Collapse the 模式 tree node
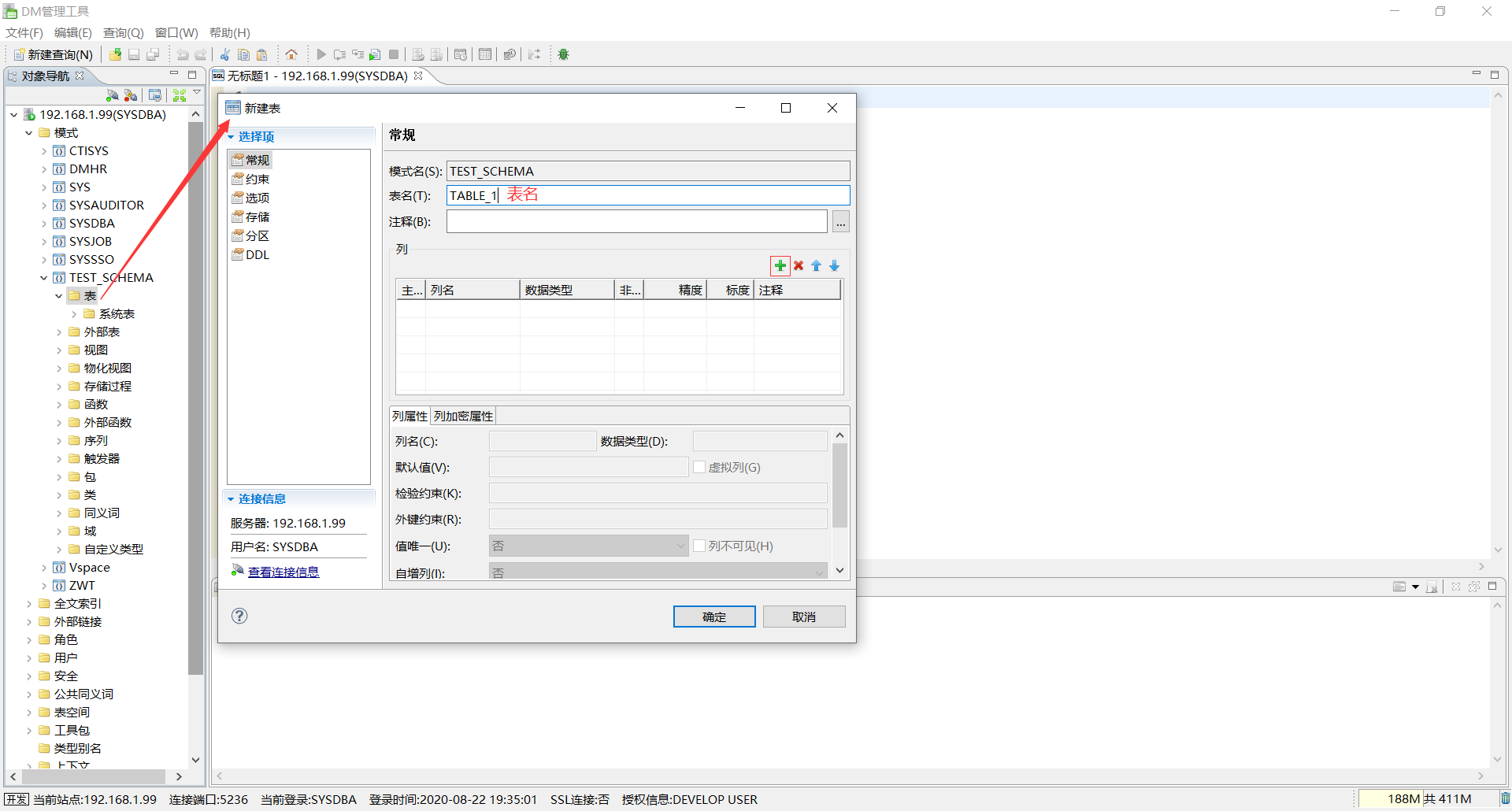Screen dimensions: 1512x811 coord(29,133)
